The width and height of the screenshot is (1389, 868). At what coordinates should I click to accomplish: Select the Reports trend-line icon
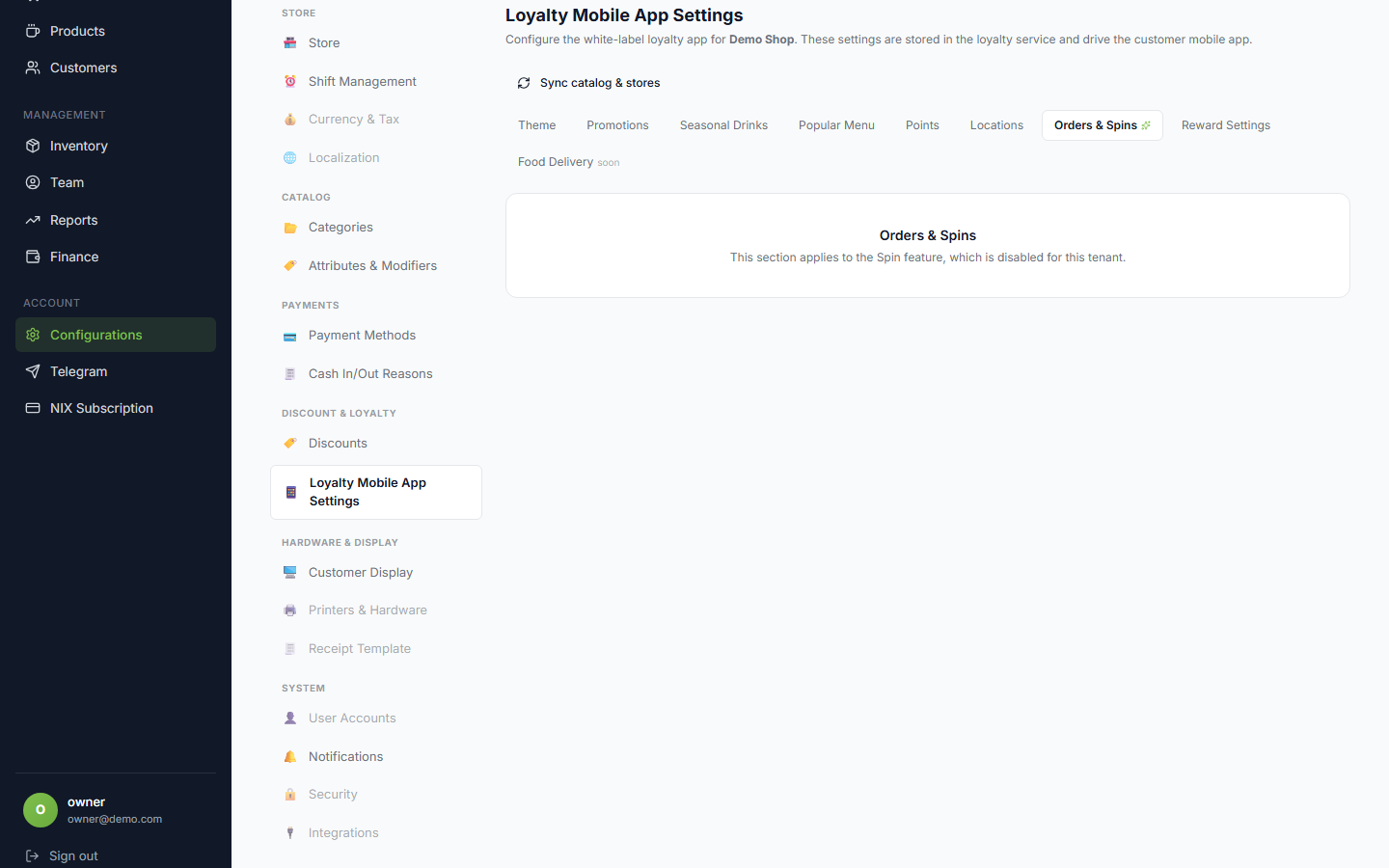pyautogui.click(x=33, y=220)
